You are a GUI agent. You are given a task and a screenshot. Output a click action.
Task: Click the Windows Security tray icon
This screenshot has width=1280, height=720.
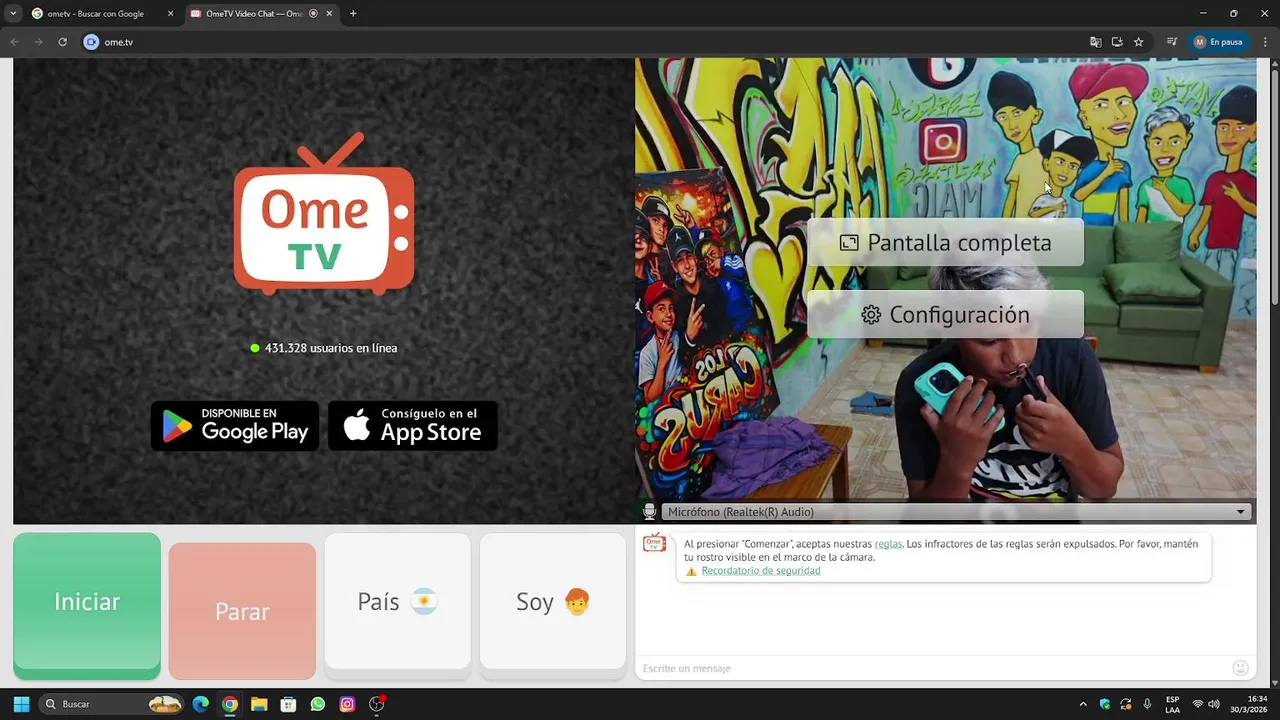[x=1105, y=704]
